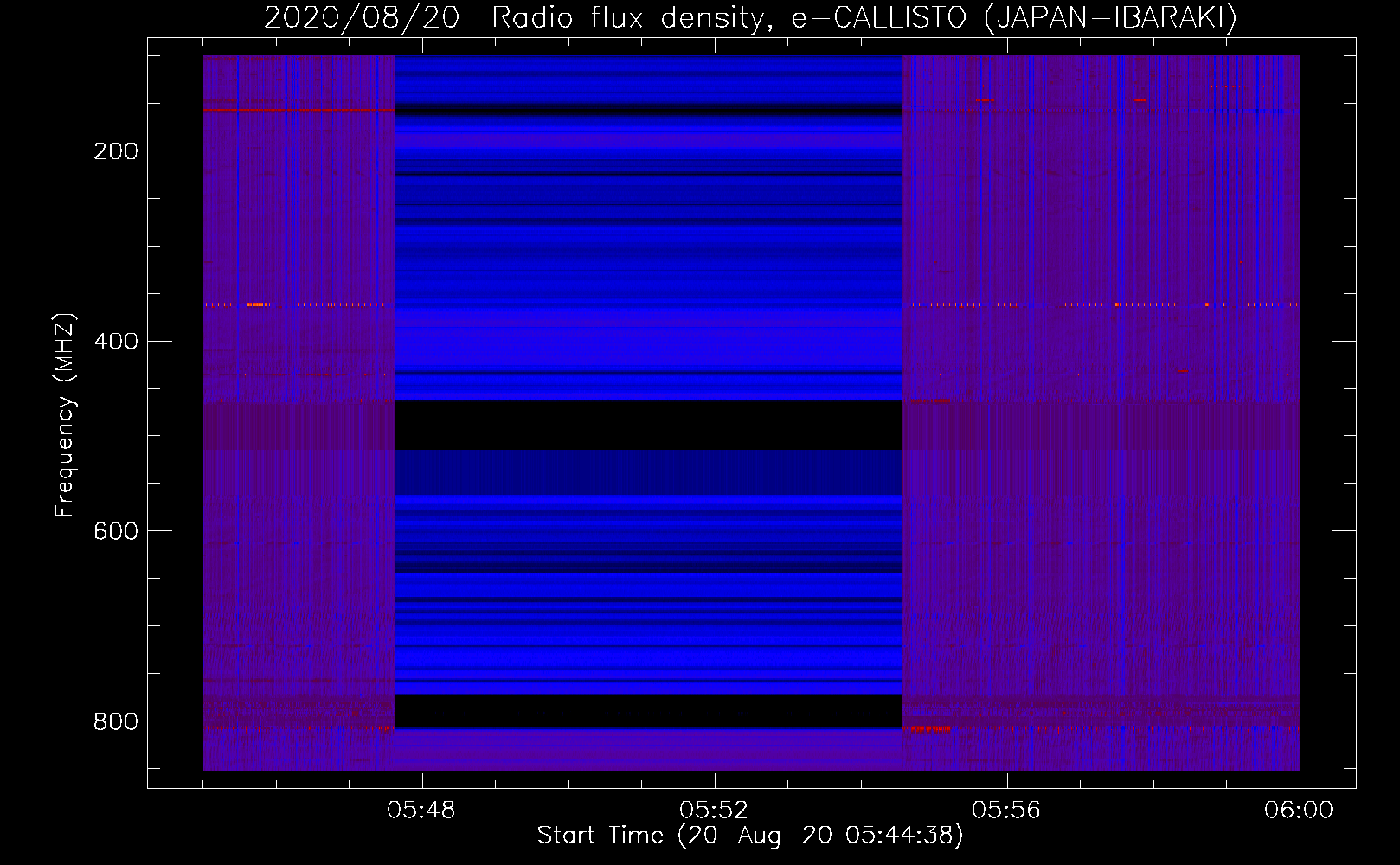
Task: Click the 800 frequency tick label
Action: tap(116, 721)
